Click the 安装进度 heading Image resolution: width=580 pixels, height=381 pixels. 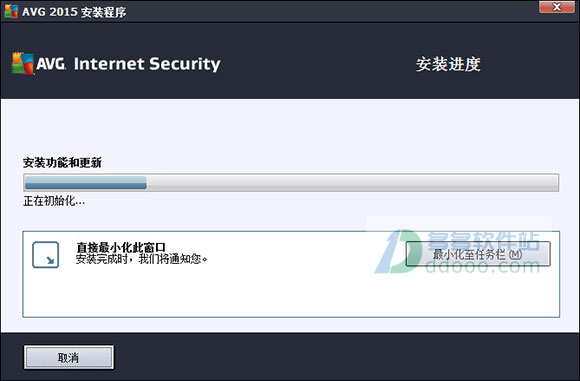448,64
